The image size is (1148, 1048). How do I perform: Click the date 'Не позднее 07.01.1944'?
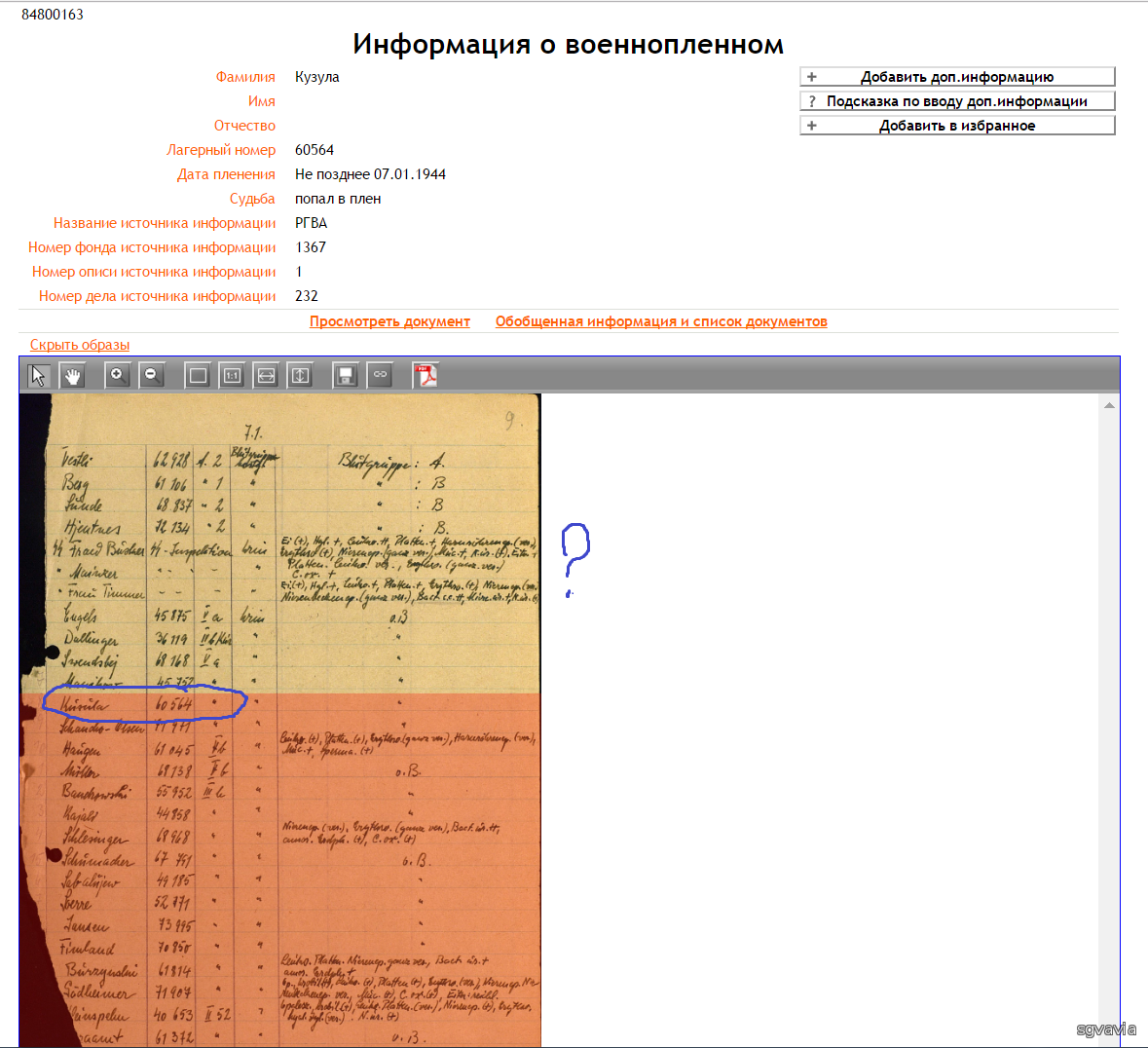tap(370, 174)
